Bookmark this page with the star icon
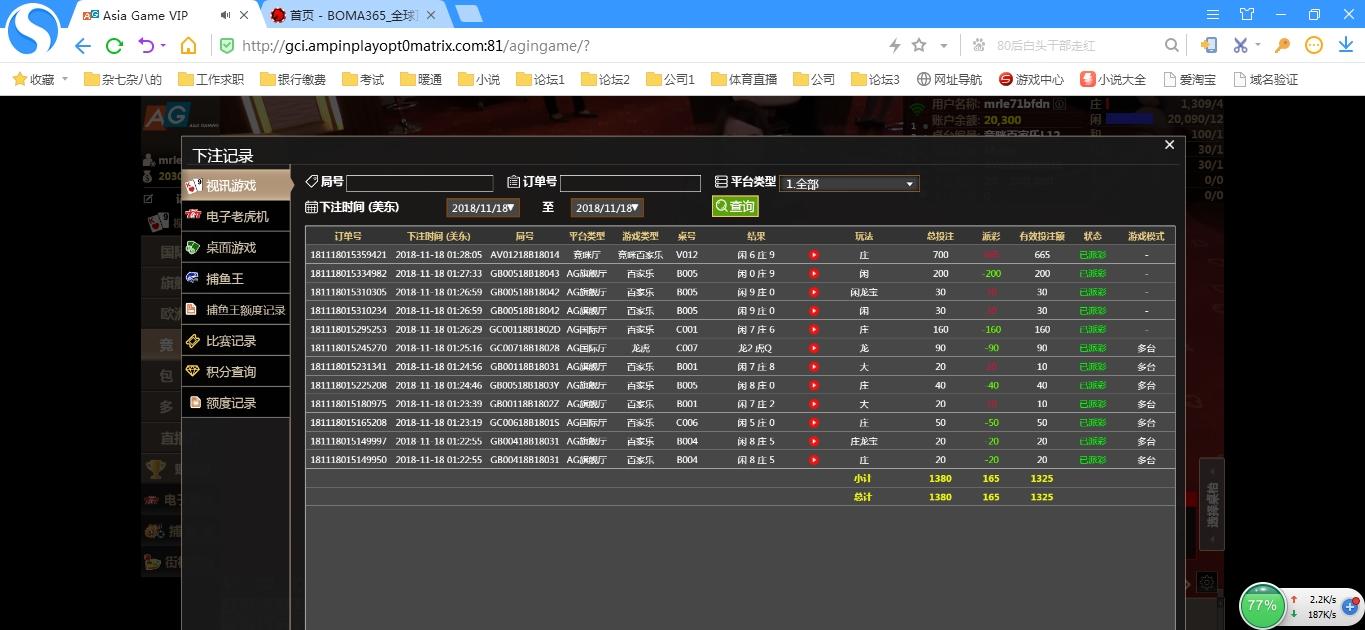 coord(919,46)
